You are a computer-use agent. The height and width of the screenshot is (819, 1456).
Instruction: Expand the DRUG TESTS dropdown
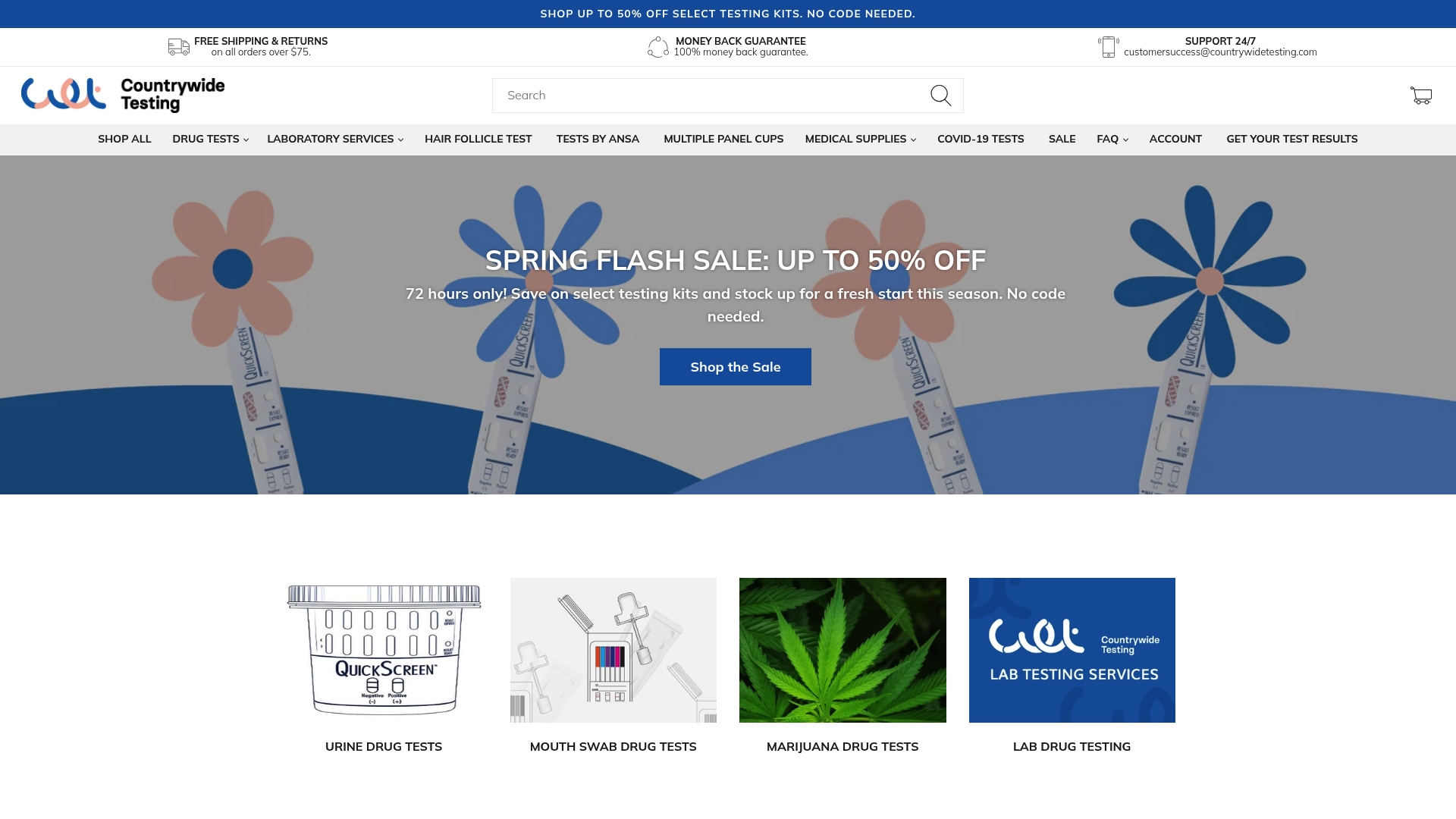pos(209,139)
